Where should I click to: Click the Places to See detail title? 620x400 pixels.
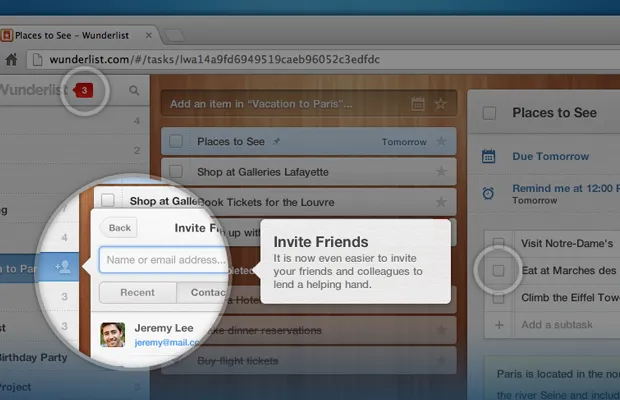pos(554,113)
